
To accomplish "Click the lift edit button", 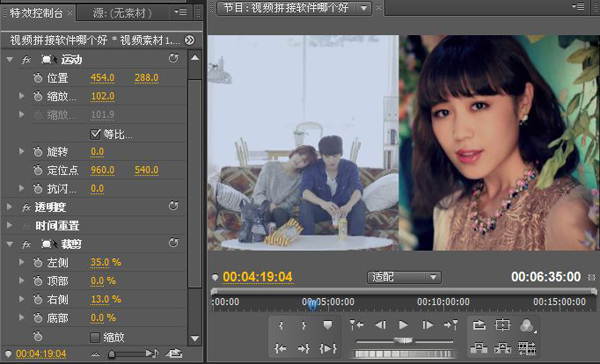I will pos(479,348).
